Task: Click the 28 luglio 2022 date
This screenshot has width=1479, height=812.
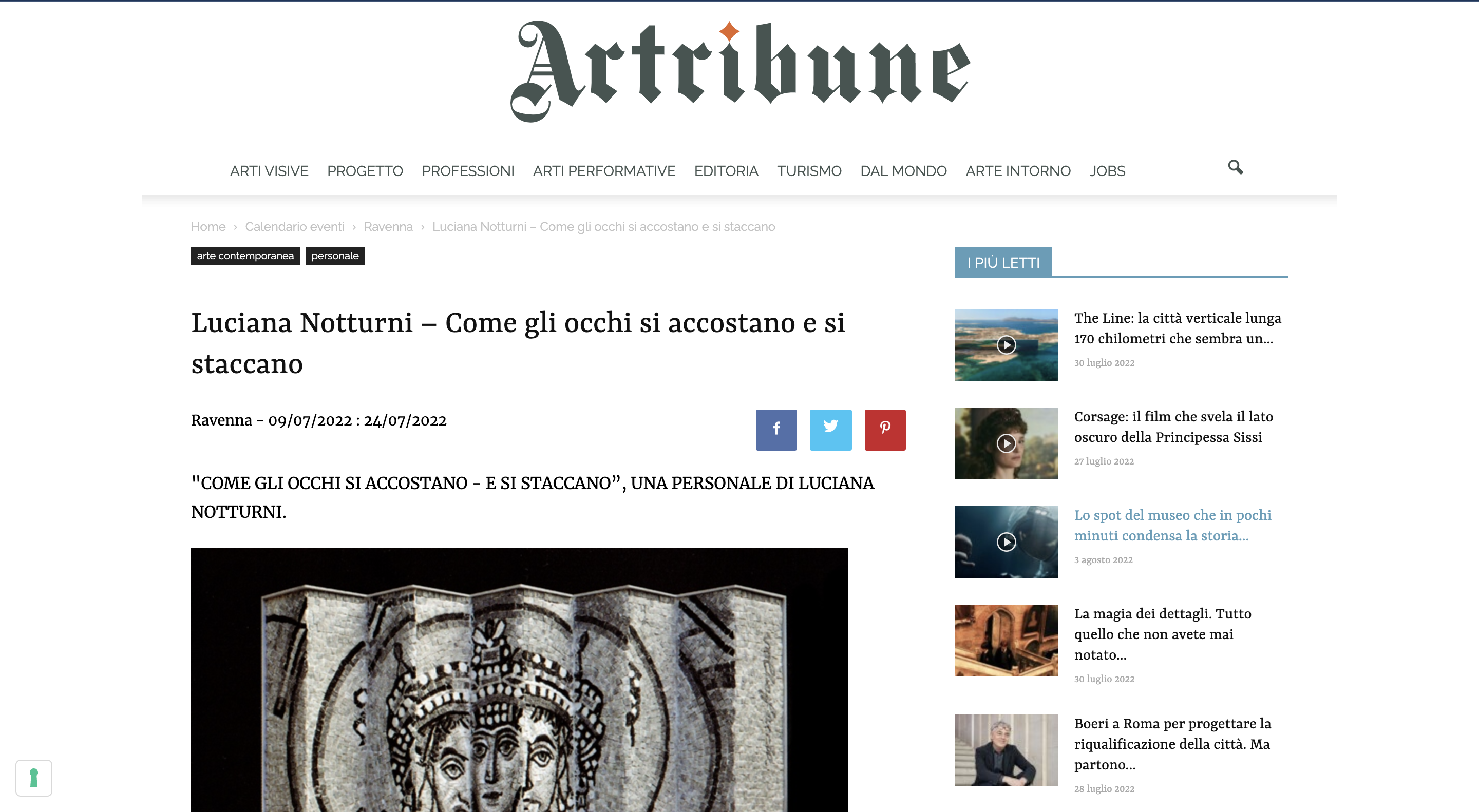Action: point(1104,789)
